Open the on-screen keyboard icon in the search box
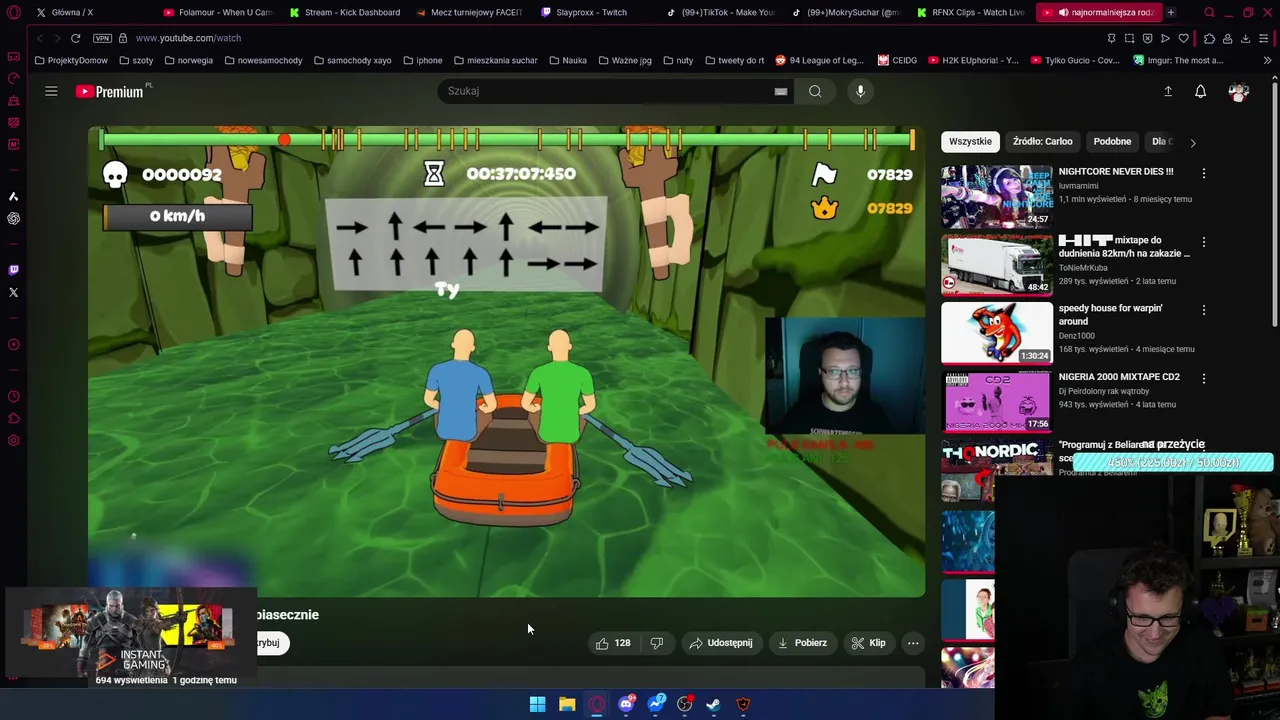The height and width of the screenshot is (720, 1280). (x=781, y=91)
